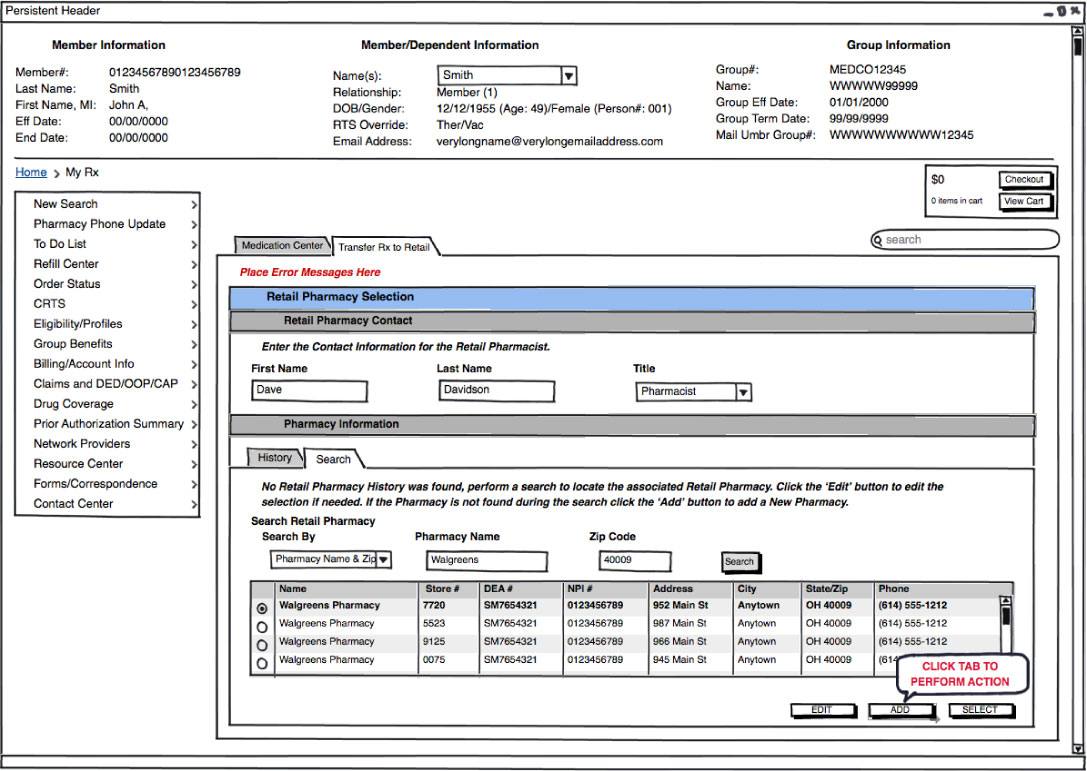Open Network Providers in the side menu
The height and width of the screenshot is (771, 1087).
tap(82, 444)
